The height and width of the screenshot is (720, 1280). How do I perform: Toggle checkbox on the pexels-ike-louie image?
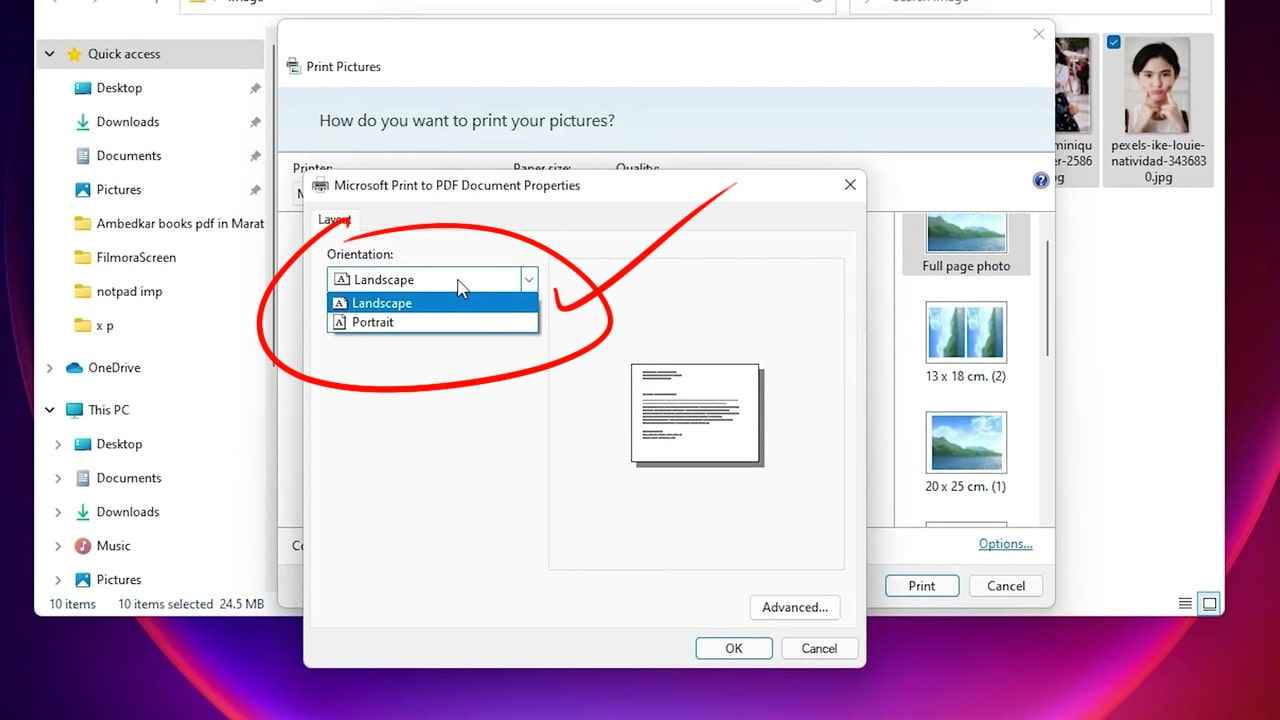click(x=1114, y=43)
